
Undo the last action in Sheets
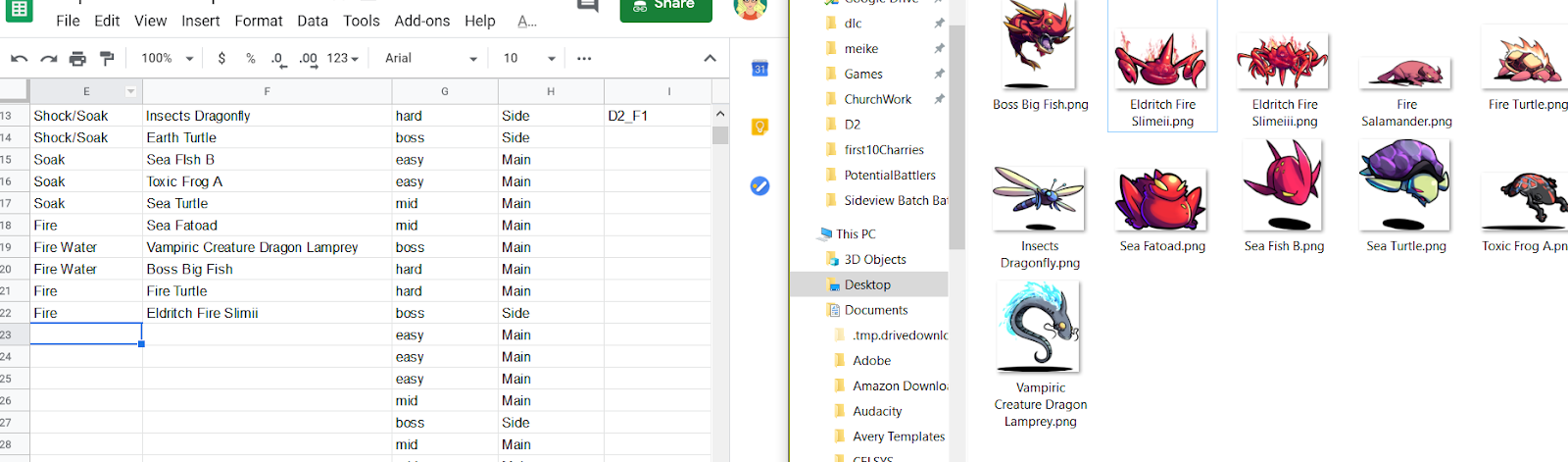tap(19, 59)
